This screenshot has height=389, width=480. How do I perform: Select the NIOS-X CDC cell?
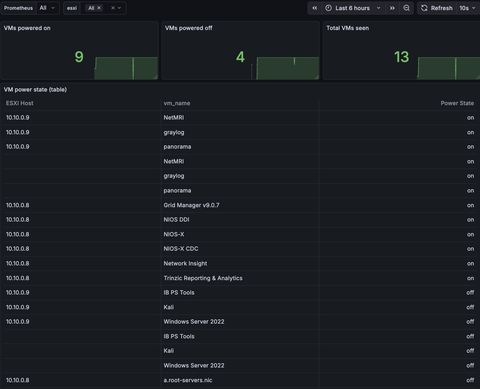(181, 249)
